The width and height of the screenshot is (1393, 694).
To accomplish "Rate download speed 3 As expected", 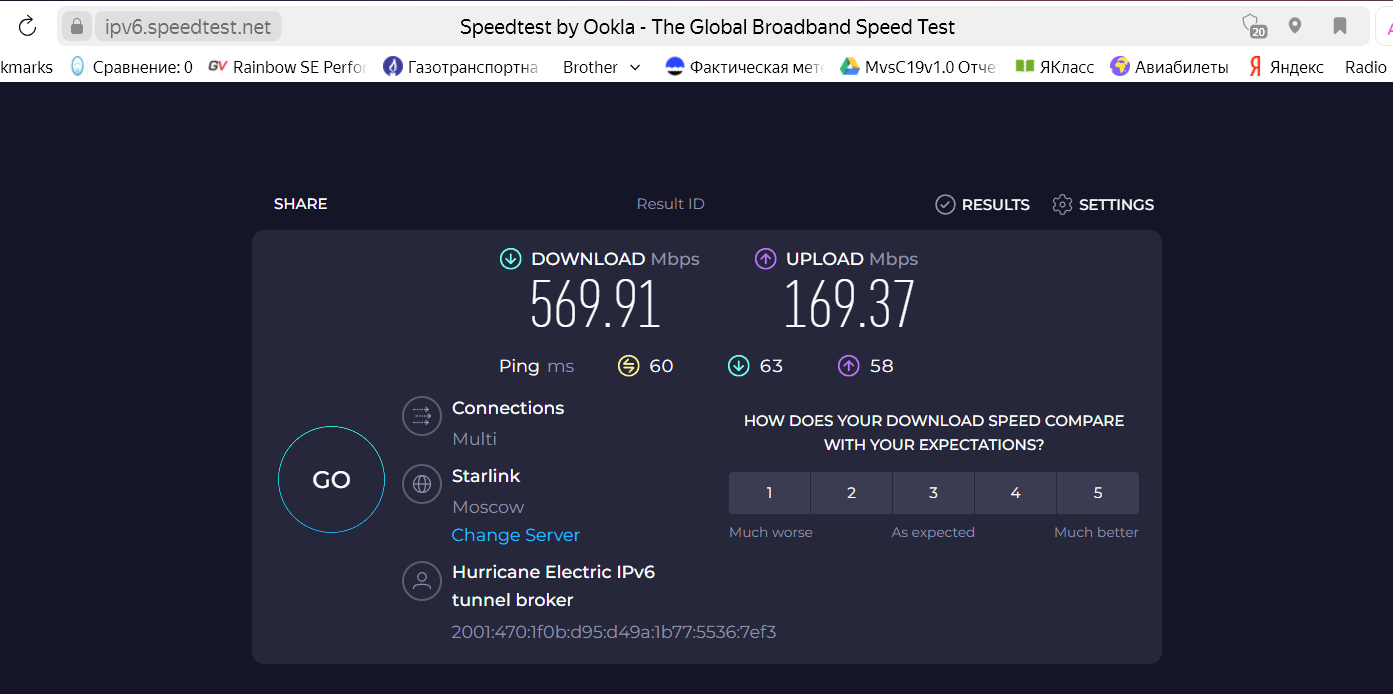I will coord(933,493).
